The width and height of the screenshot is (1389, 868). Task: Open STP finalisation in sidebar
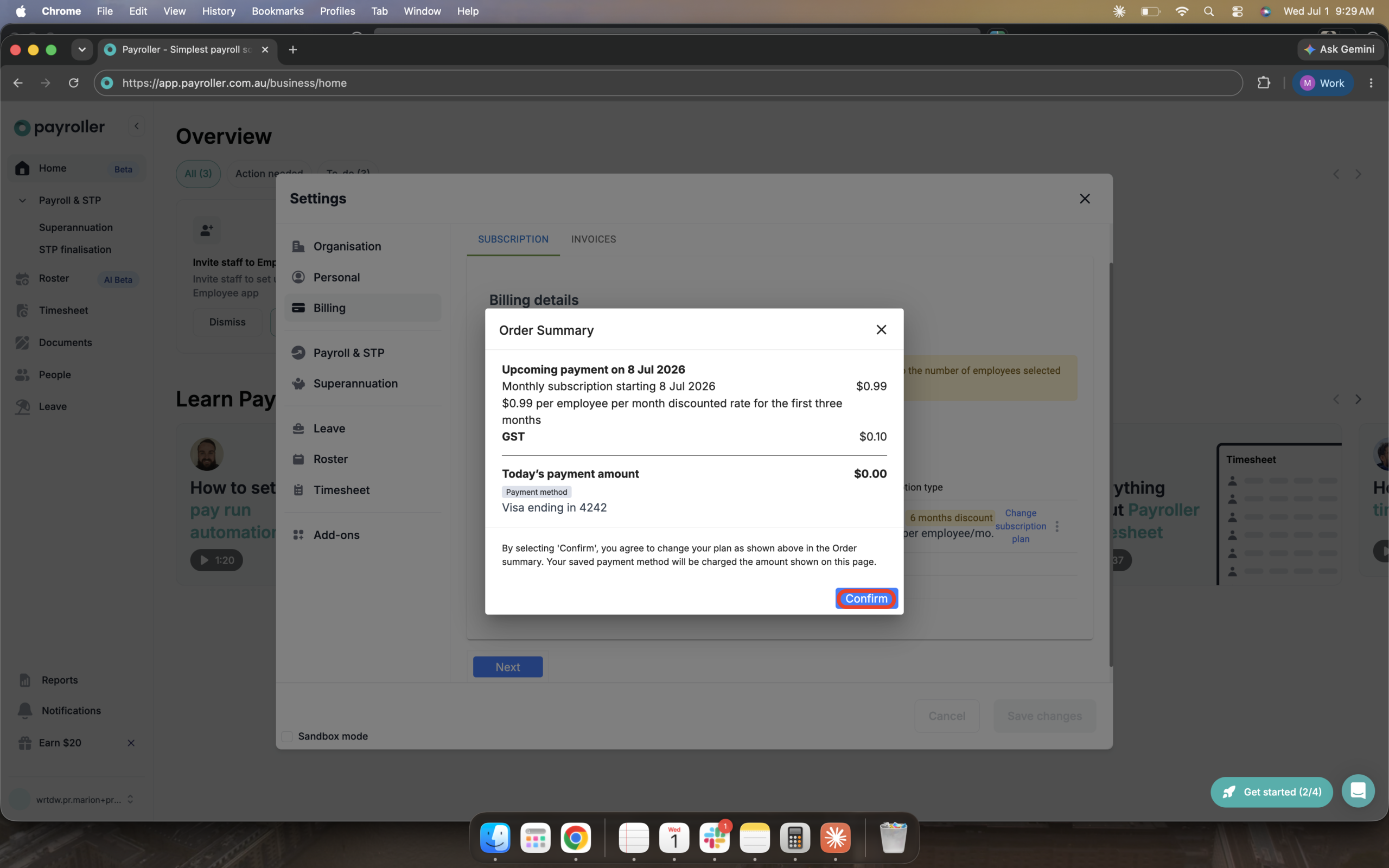pos(75,250)
